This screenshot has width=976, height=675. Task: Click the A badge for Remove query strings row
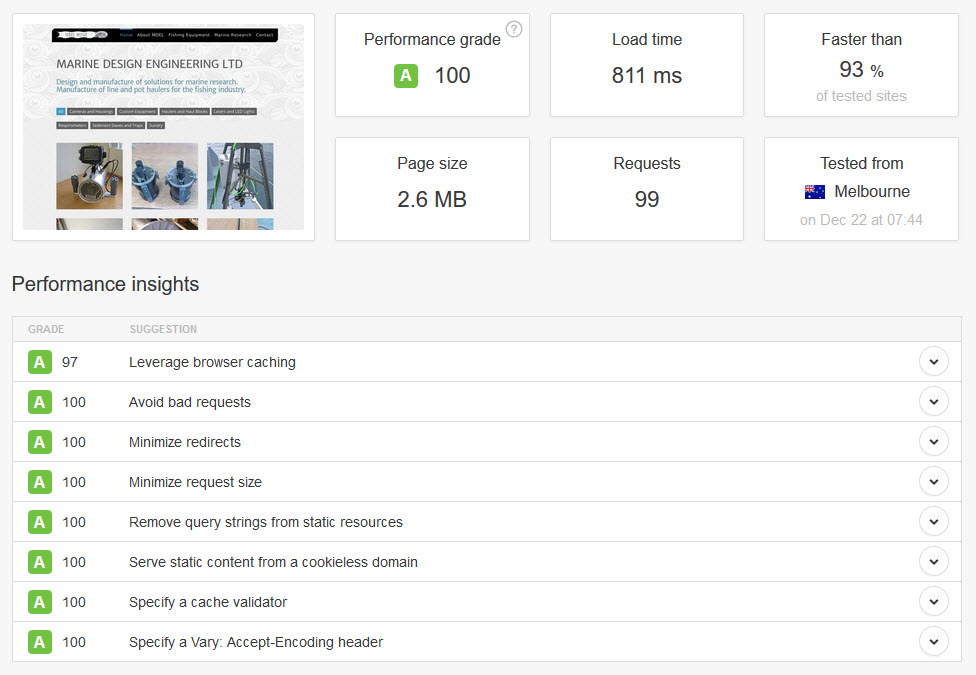tap(40, 522)
